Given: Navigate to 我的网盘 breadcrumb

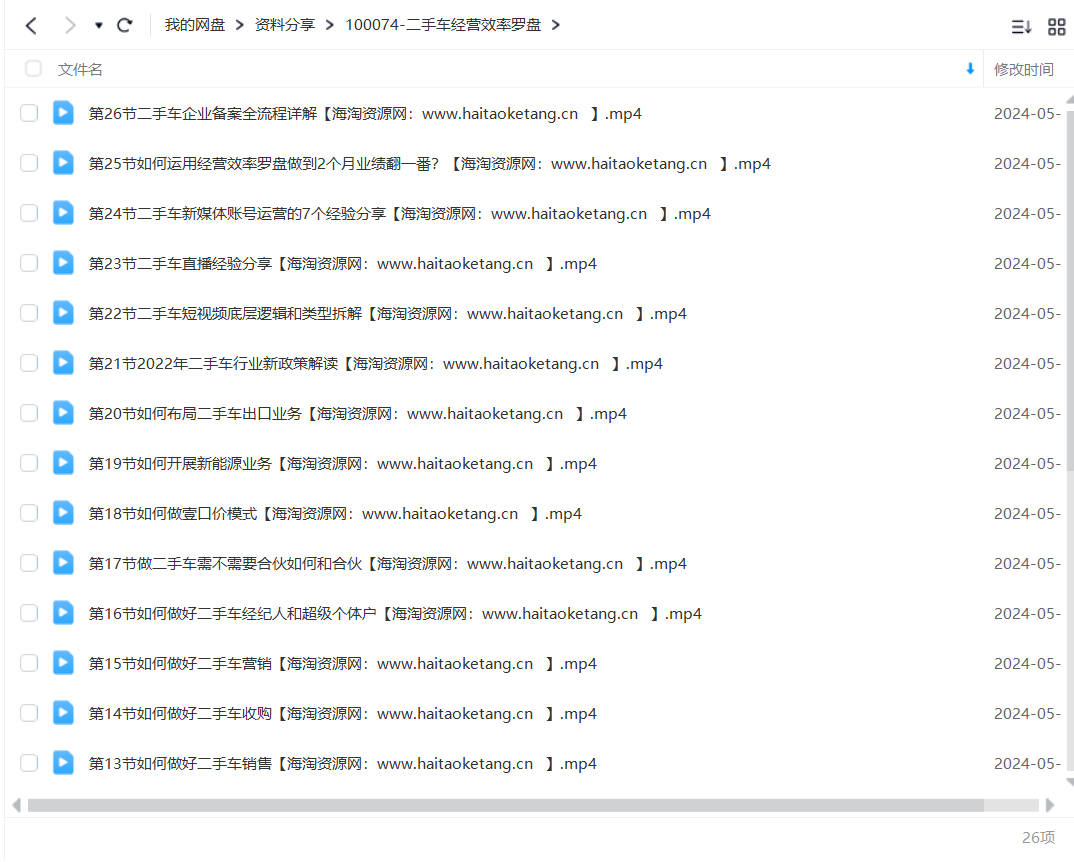Looking at the screenshot, I should [195, 25].
